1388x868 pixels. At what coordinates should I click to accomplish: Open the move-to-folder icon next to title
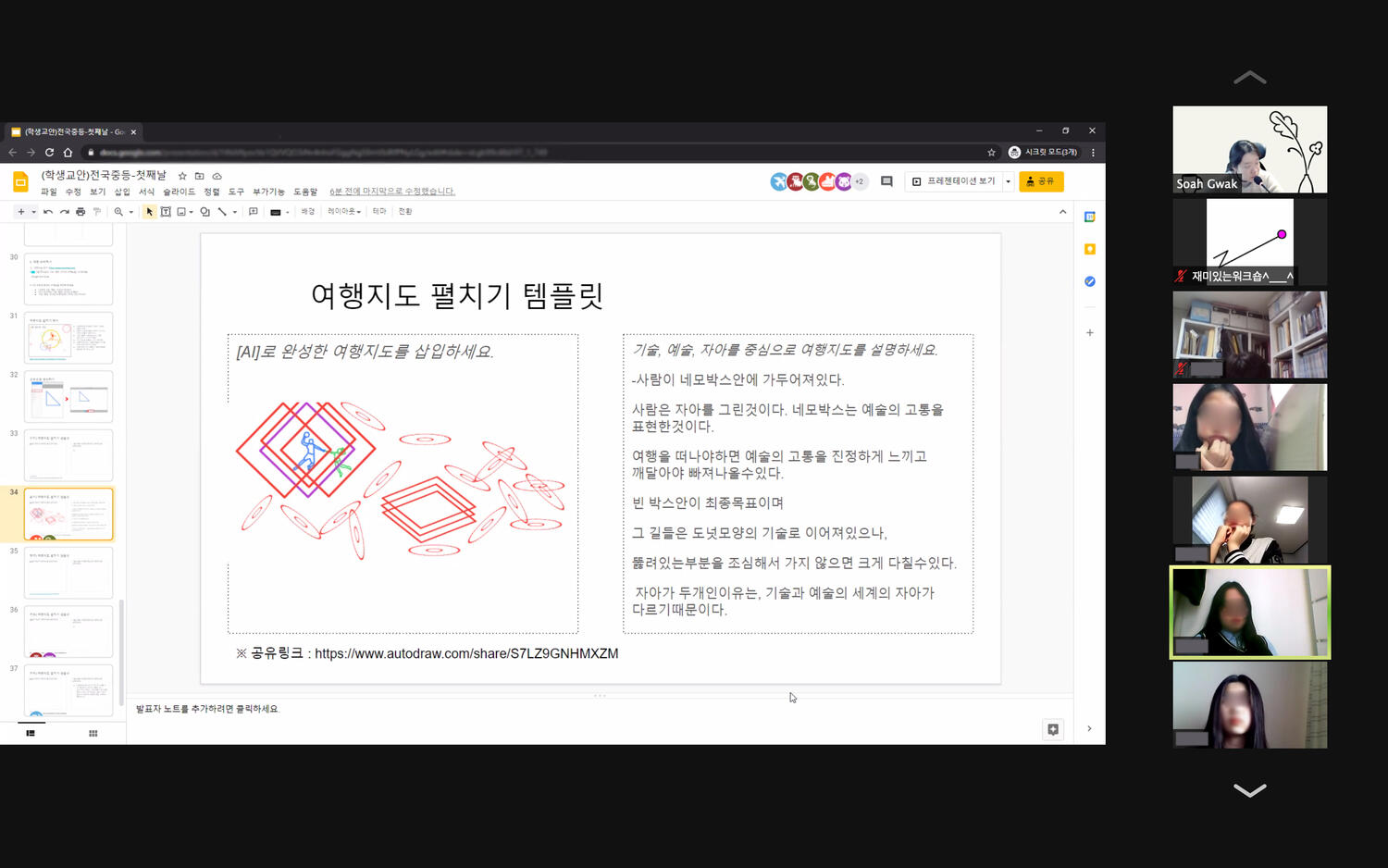pos(199,176)
